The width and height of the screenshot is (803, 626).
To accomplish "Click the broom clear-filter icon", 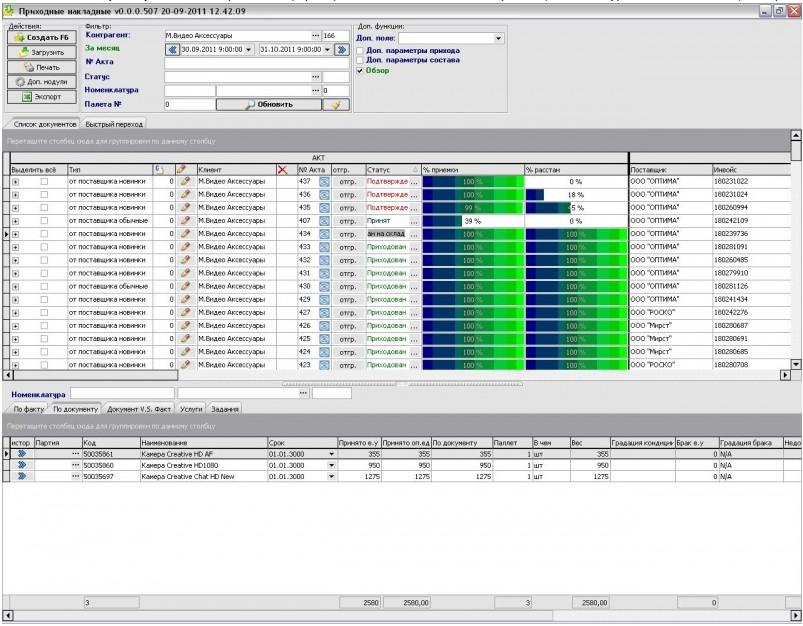I will 337,104.
